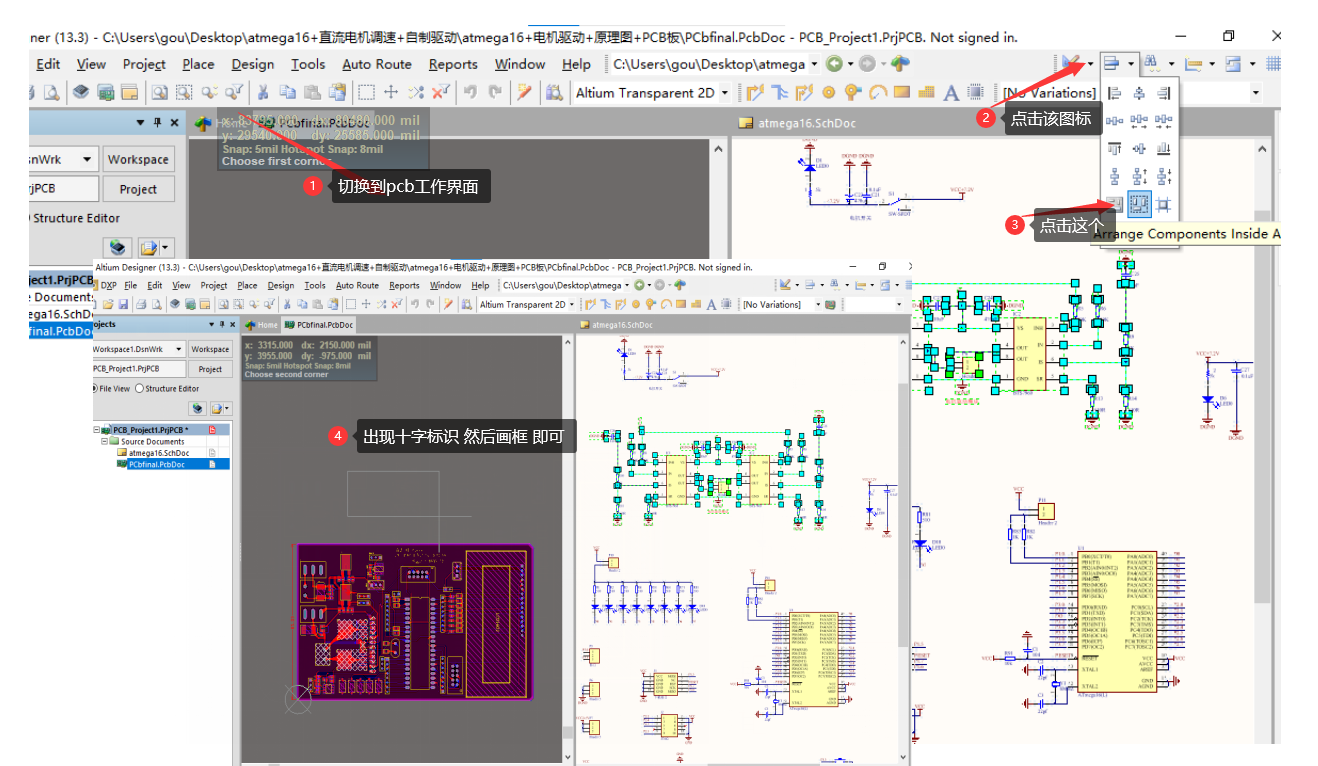Click scroll-up arrow of main schematic pane
This screenshot has width=1318, height=766.
(x=1262, y=149)
